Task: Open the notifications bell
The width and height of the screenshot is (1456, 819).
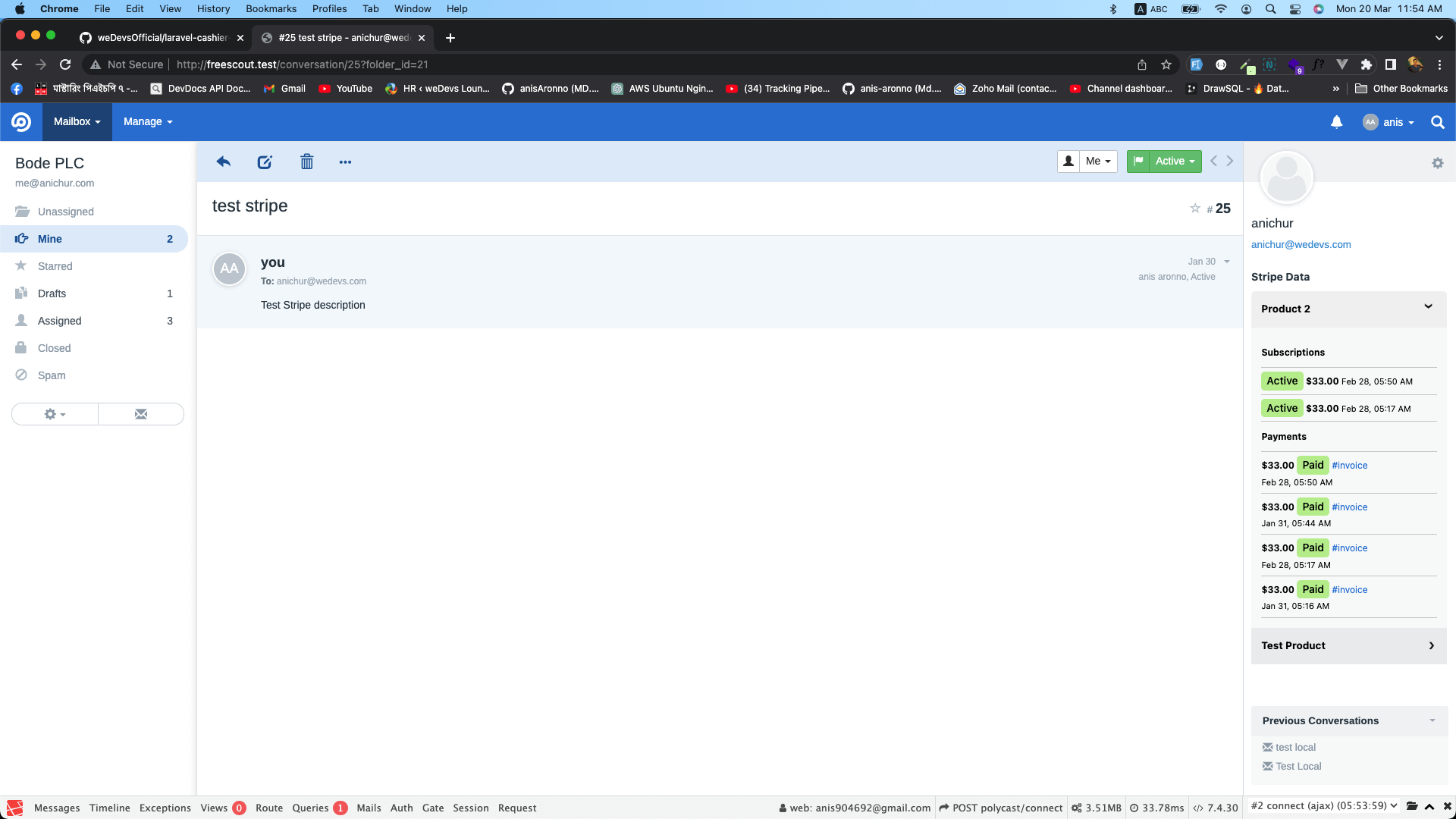Action: [1336, 121]
